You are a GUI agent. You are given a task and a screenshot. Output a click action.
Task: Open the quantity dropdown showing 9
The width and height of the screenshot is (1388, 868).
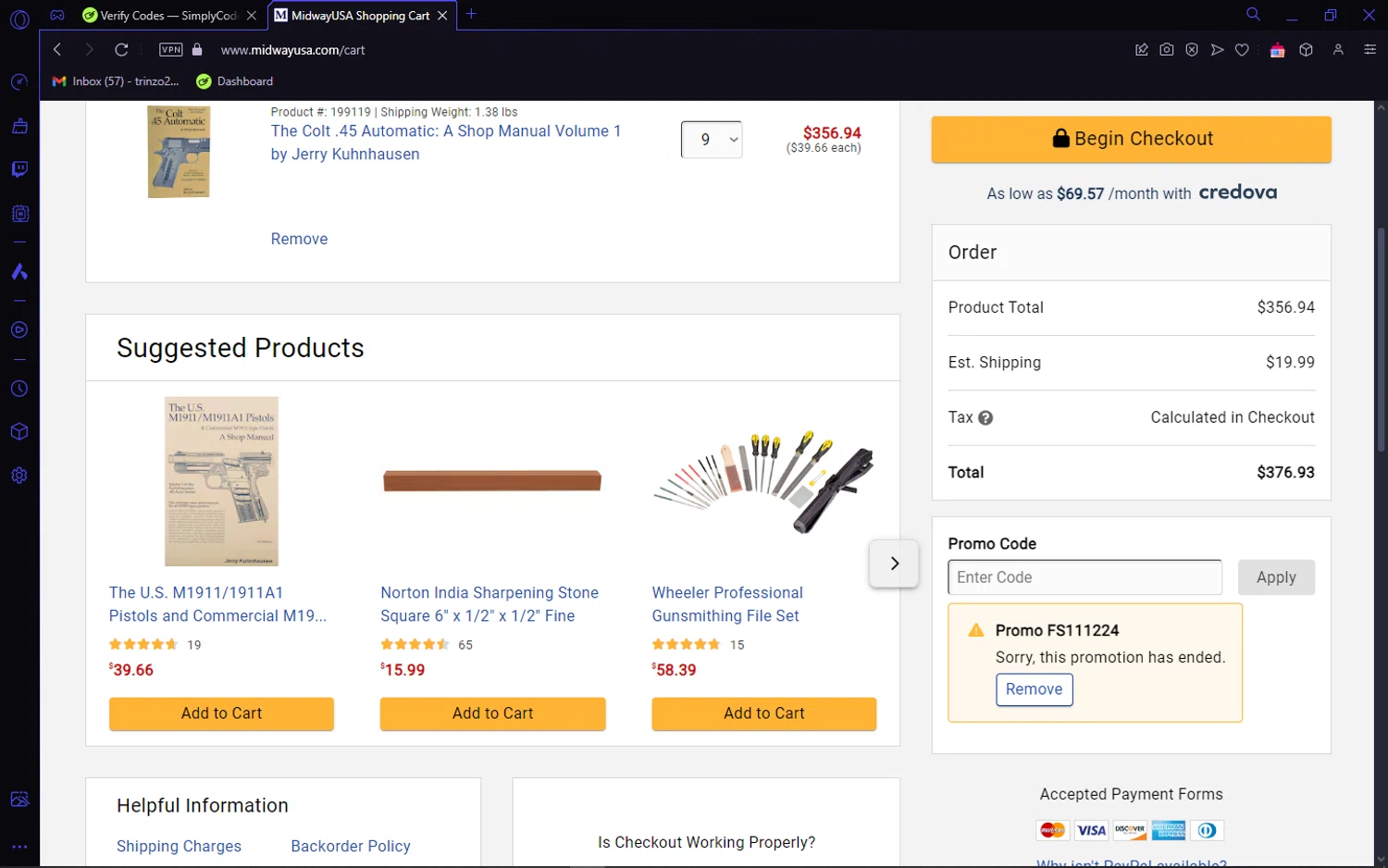711,140
